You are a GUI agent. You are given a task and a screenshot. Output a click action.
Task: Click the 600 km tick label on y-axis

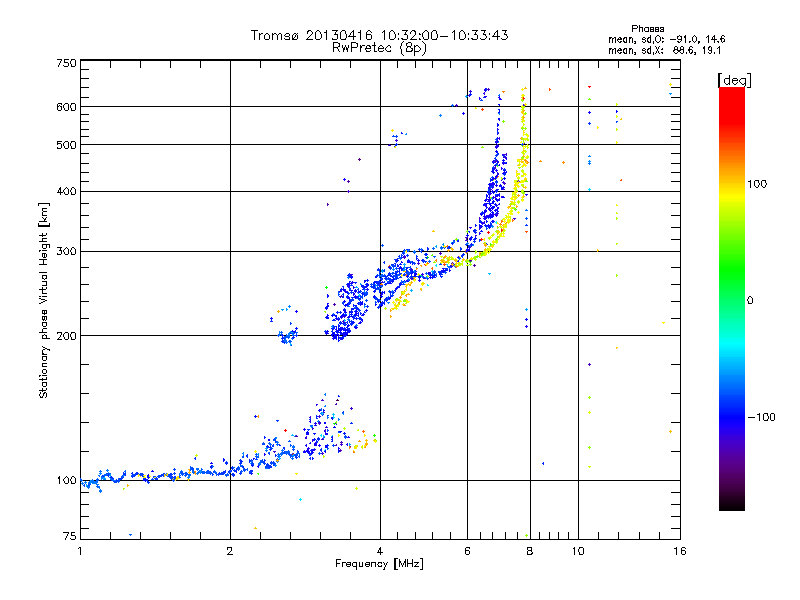pyautogui.click(x=66, y=107)
